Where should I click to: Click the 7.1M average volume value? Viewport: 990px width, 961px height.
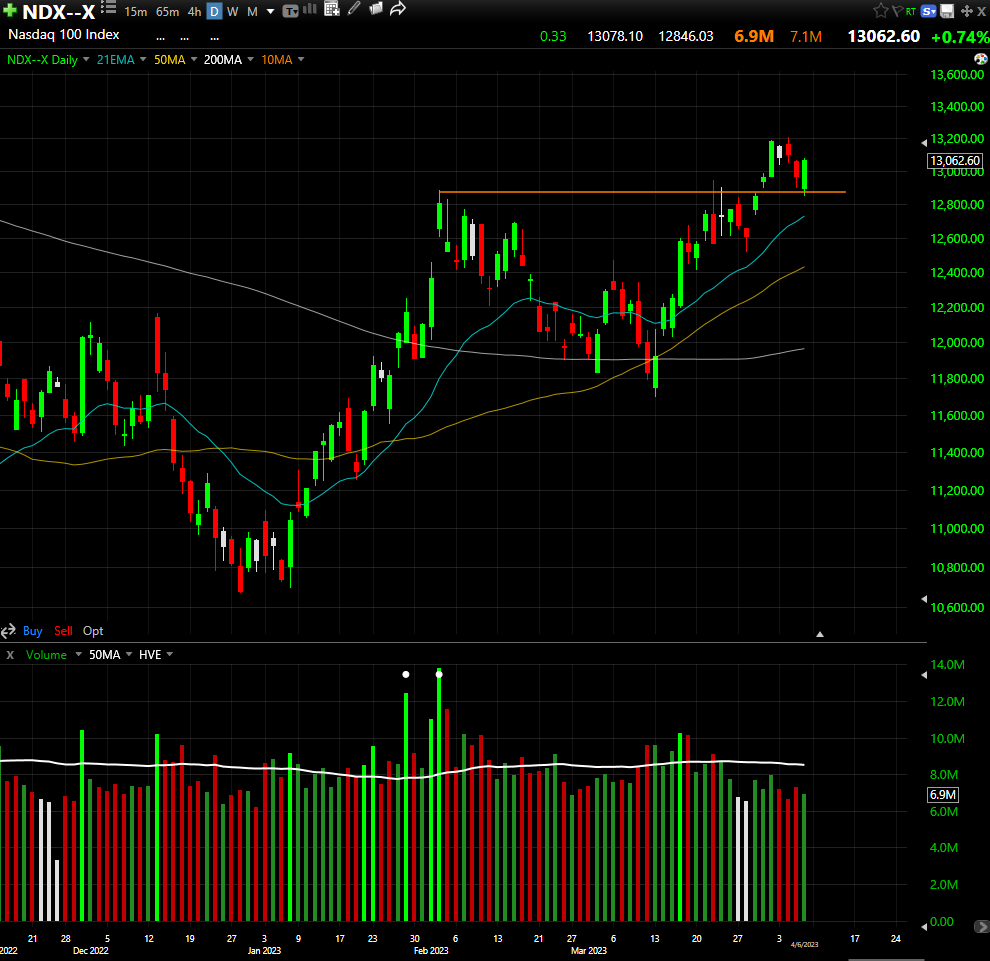(806, 37)
